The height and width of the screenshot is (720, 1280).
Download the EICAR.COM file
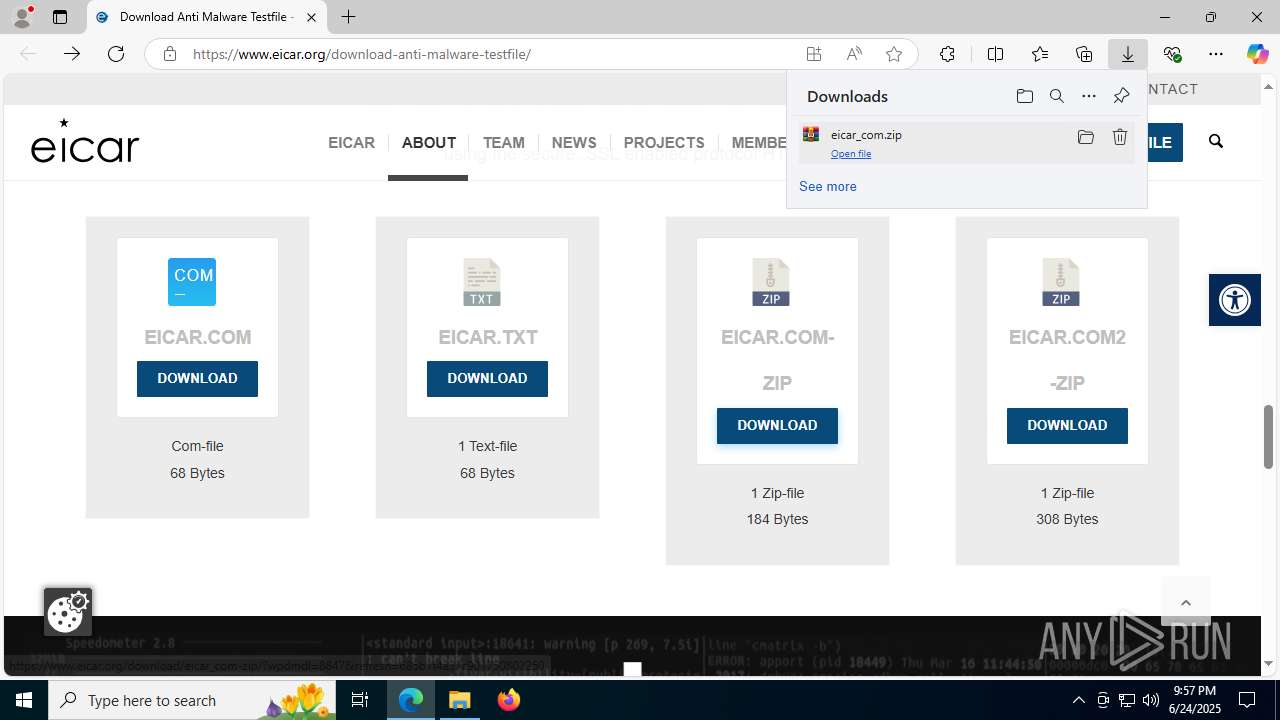[x=197, y=379]
